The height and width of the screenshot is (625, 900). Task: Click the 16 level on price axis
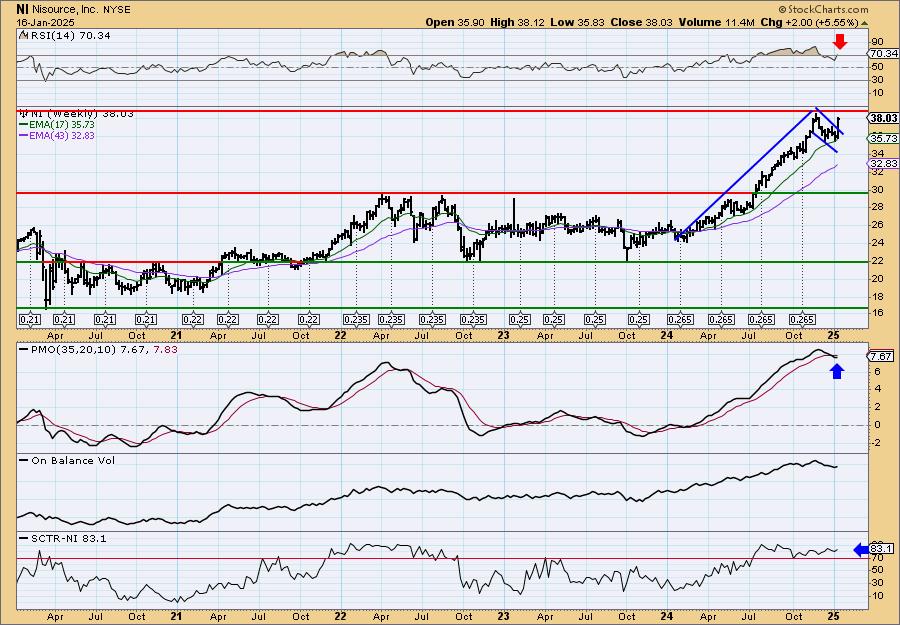tap(877, 314)
